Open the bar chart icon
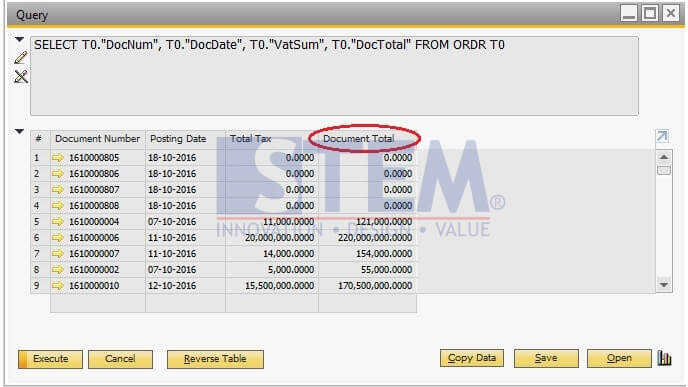 [664, 358]
